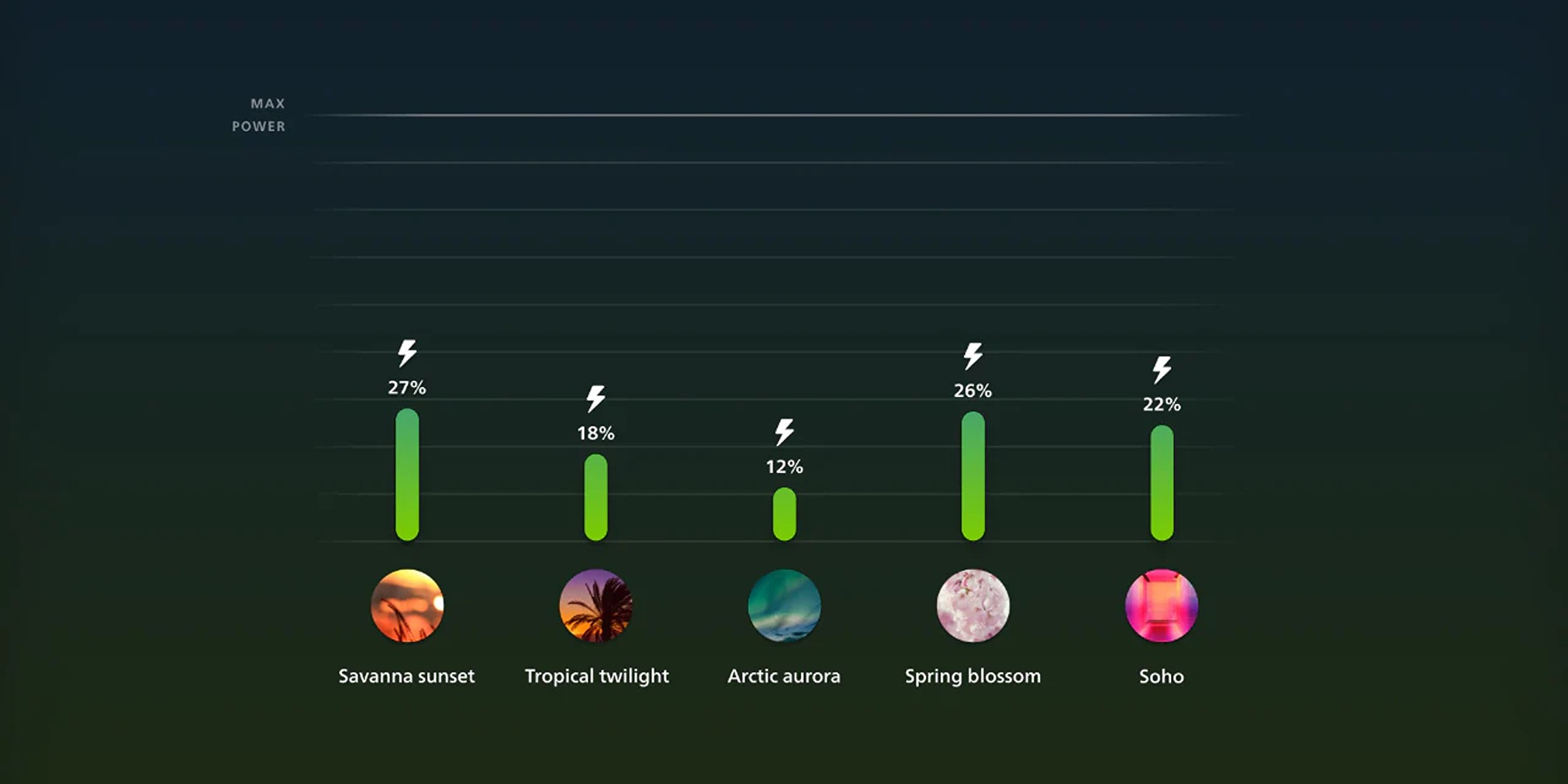1568x784 pixels.
Task: Click the lightning bolt above 12%
Action: 784,432
